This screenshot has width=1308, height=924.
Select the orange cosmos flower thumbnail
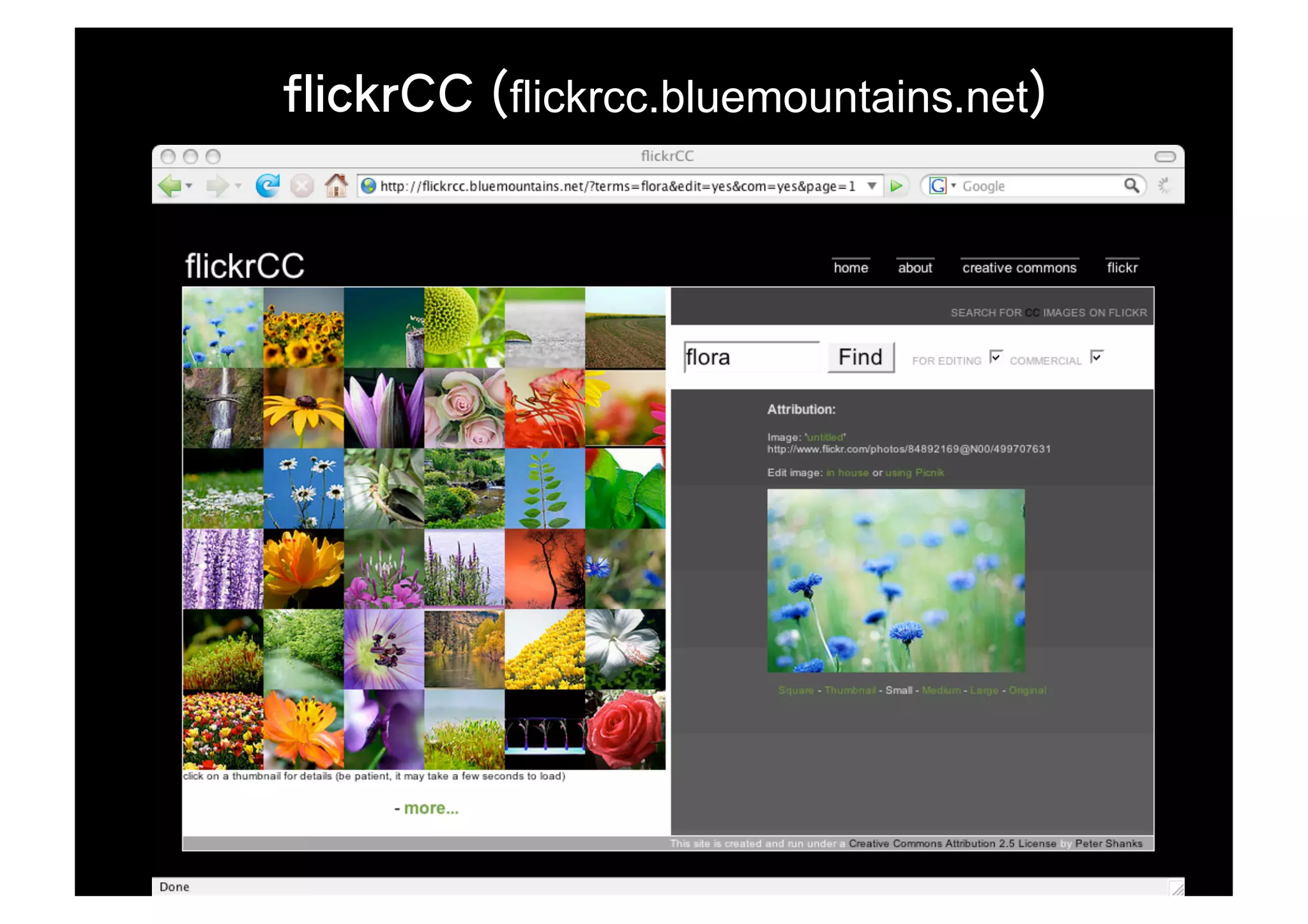303,730
